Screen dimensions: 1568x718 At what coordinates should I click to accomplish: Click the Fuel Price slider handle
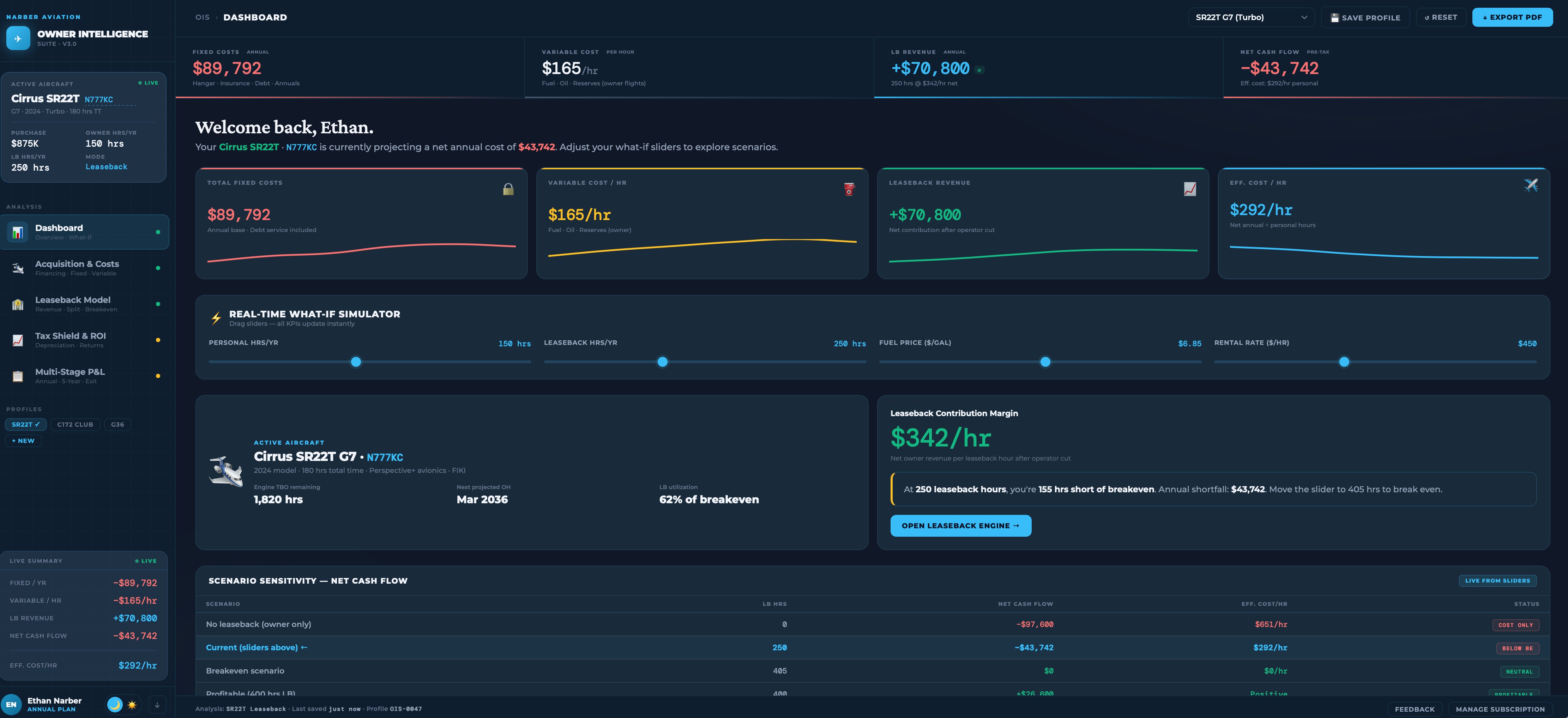coord(1045,362)
